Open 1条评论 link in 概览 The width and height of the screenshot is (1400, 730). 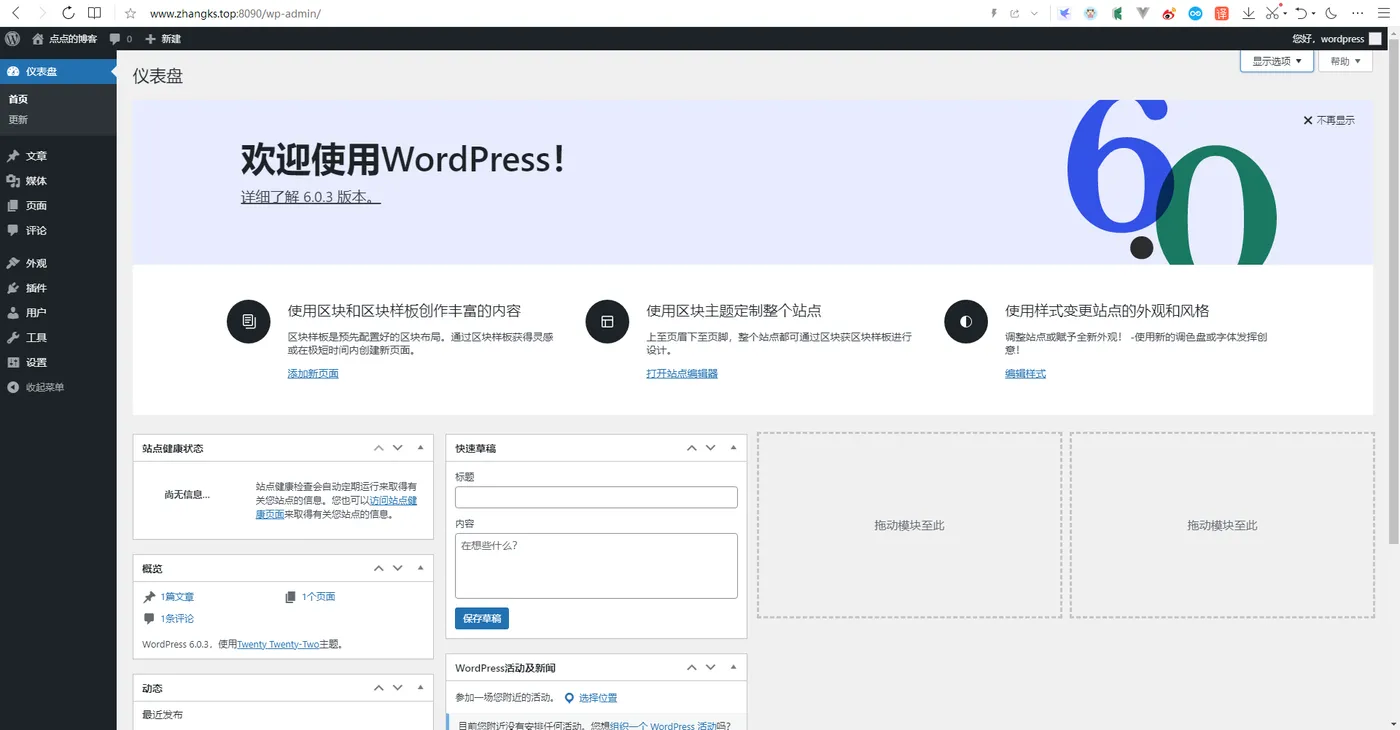point(177,619)
